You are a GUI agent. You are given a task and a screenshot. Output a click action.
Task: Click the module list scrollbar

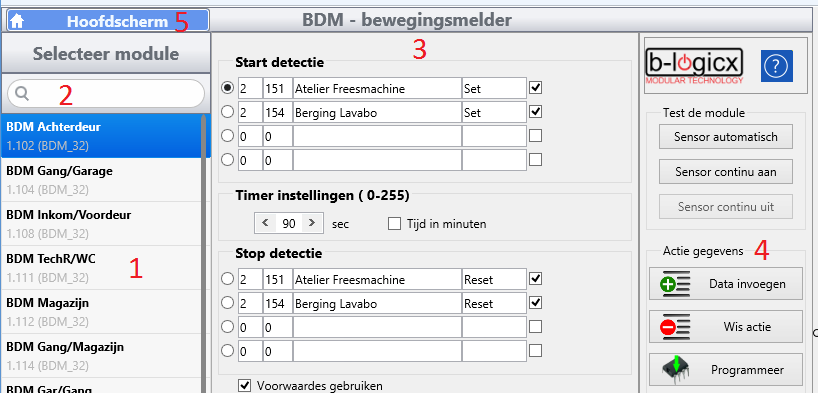coord(202,253)
